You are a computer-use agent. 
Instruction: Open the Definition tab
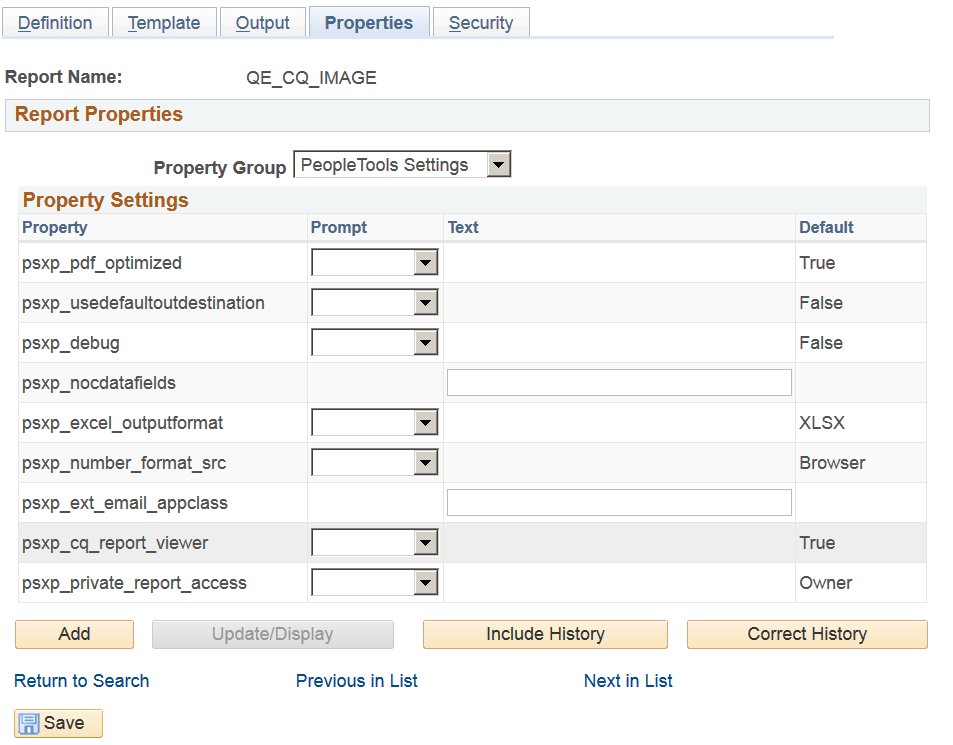55,23
